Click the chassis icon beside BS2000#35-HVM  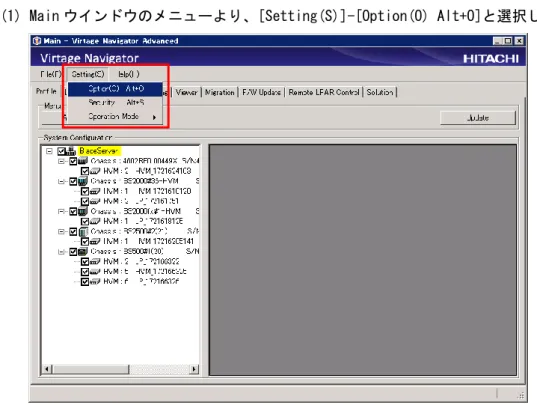(x=83, y=181)
